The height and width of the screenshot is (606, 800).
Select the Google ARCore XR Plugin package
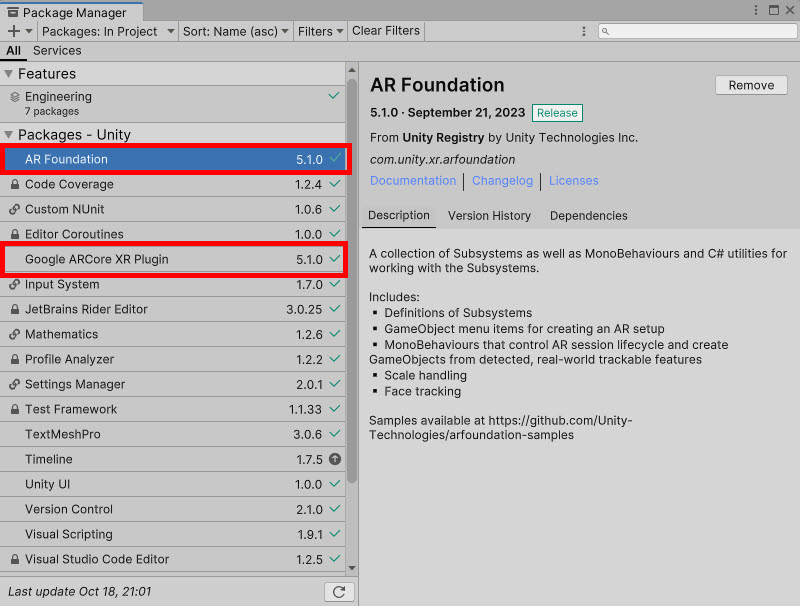click(x=172, y=259)
